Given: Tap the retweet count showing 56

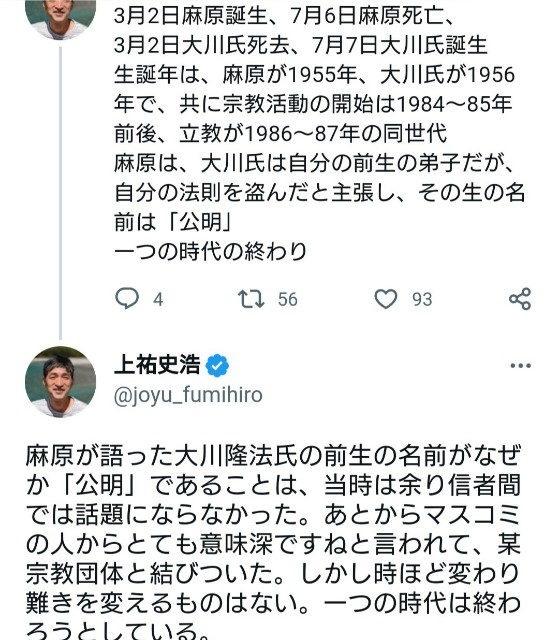Looking at the screenshot, I should (288, 300).
